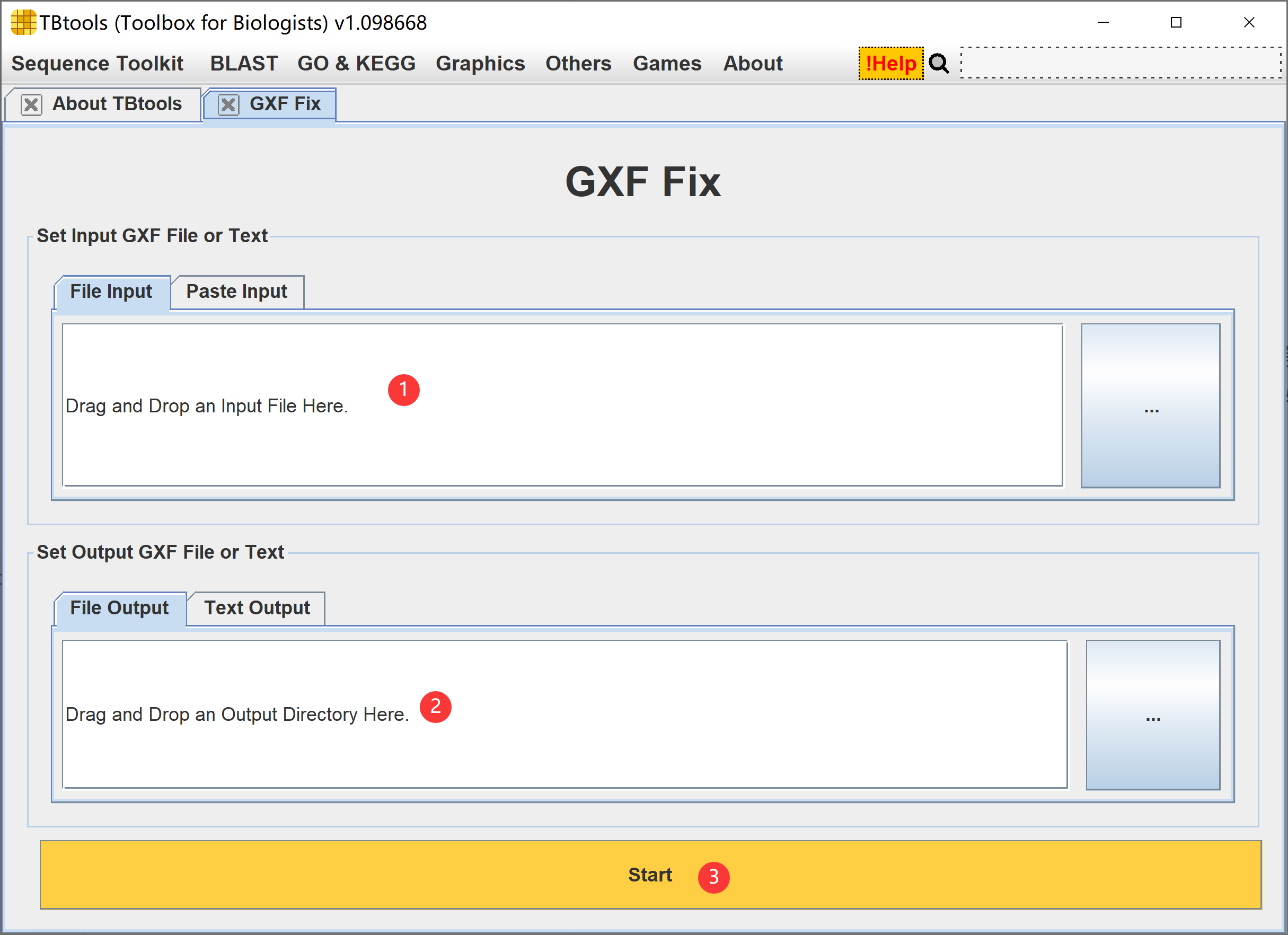Viewport: 1288px width, 935px height.
Task: Click the TBtools app icon in title bar
Action: [x=23, y=23]
